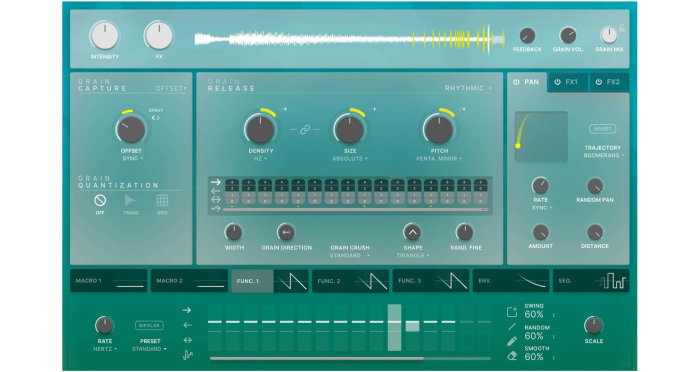Select backward arrow in function step editor

(188, 325)
